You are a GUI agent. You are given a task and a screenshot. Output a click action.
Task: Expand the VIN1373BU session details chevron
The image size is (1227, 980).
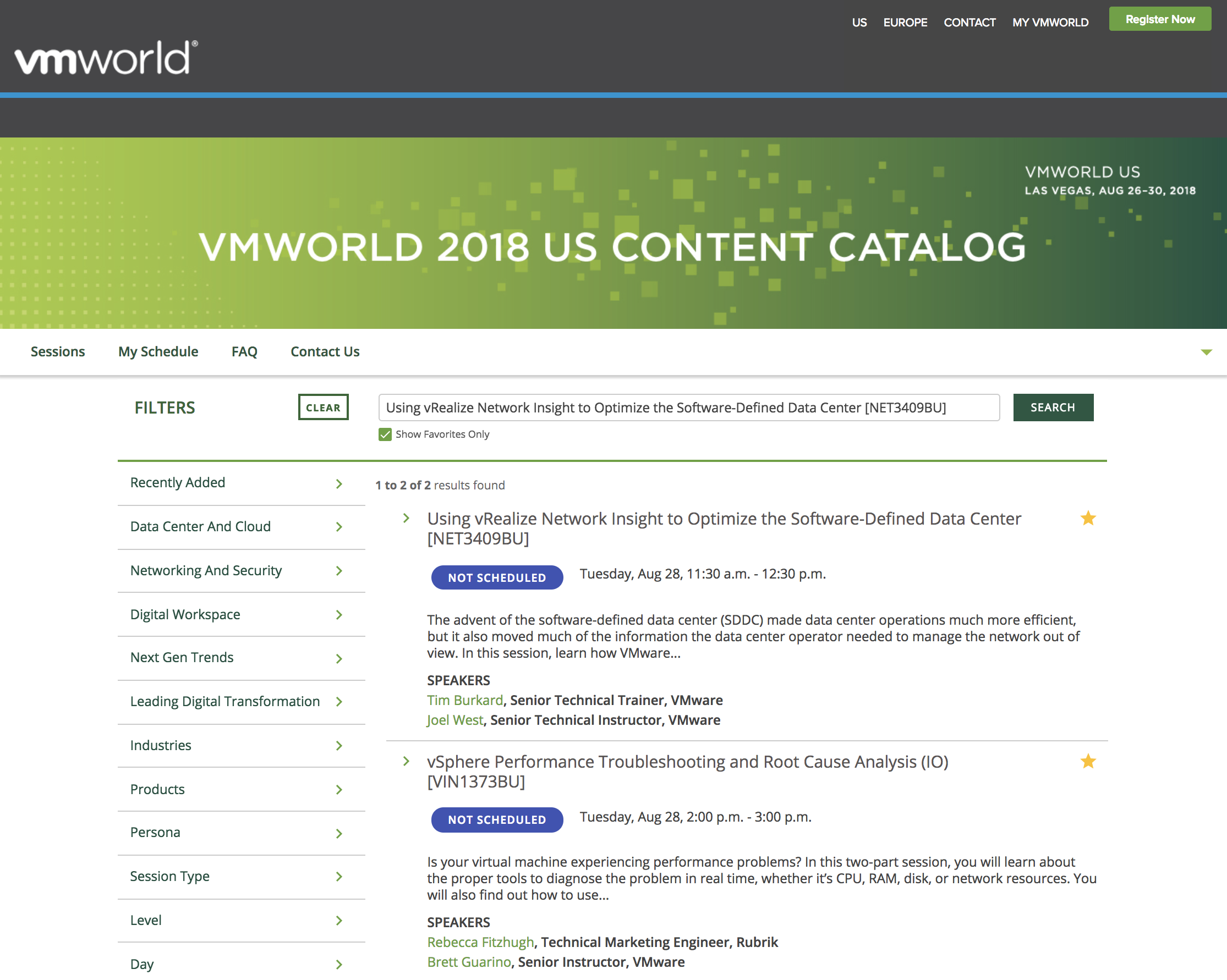coord(406,761)
